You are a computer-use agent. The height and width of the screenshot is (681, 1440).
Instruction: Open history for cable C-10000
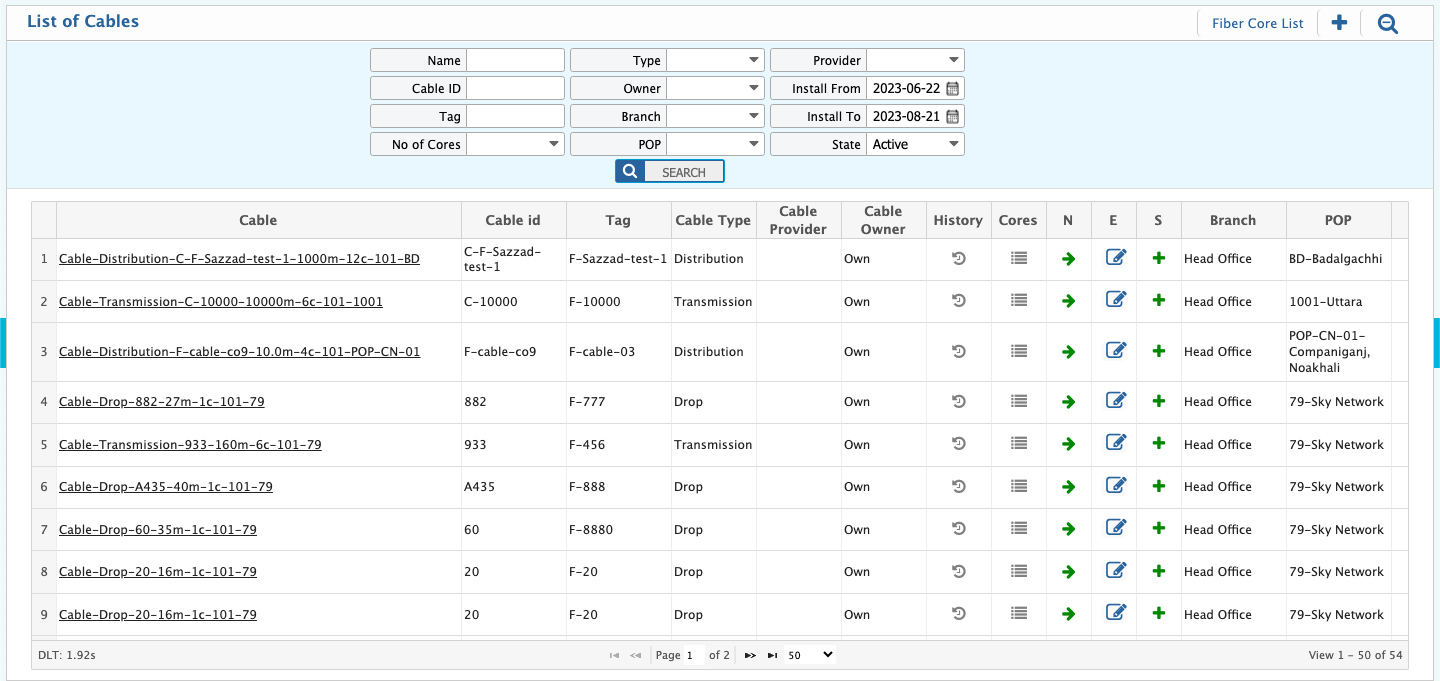[958, 301]
